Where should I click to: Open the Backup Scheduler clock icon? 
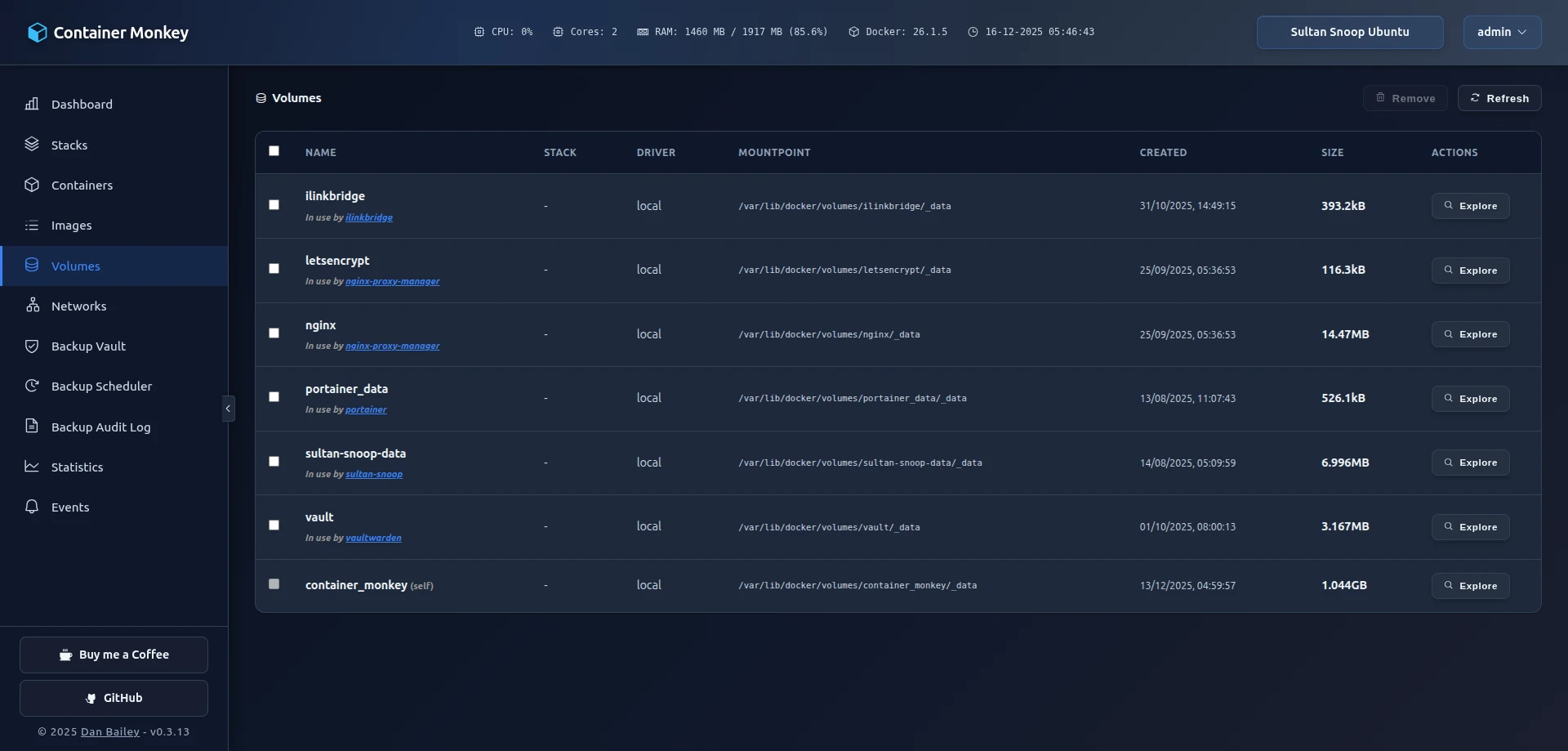click(32, 386)
